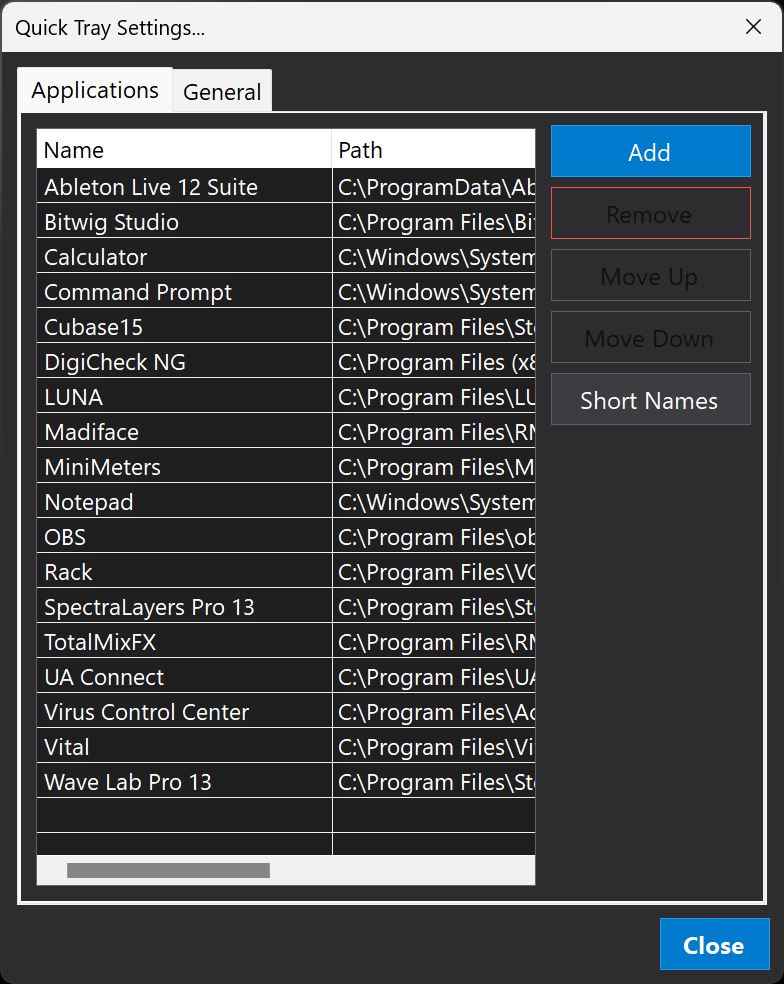Click the path cell for Bitwig Studio
The width and height of the screenshot is (784, 984).
(x=434, y=222)
